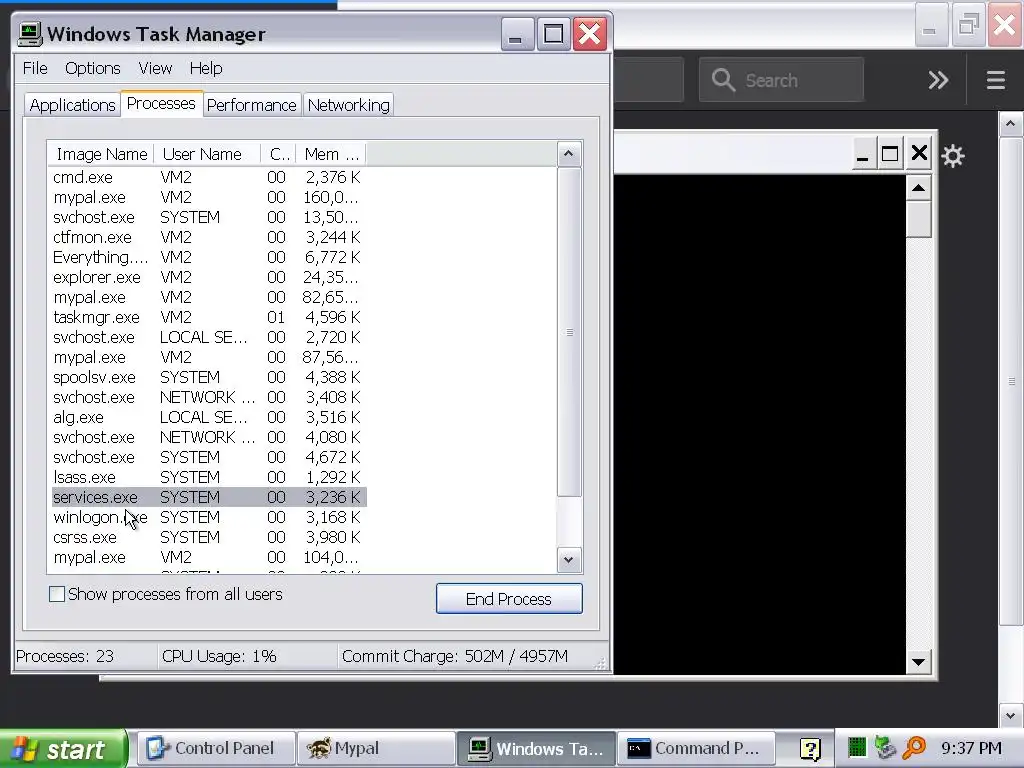Click the green CPU usage tray icon
This screenshot has height=768, width=1024.
(857, 747)
